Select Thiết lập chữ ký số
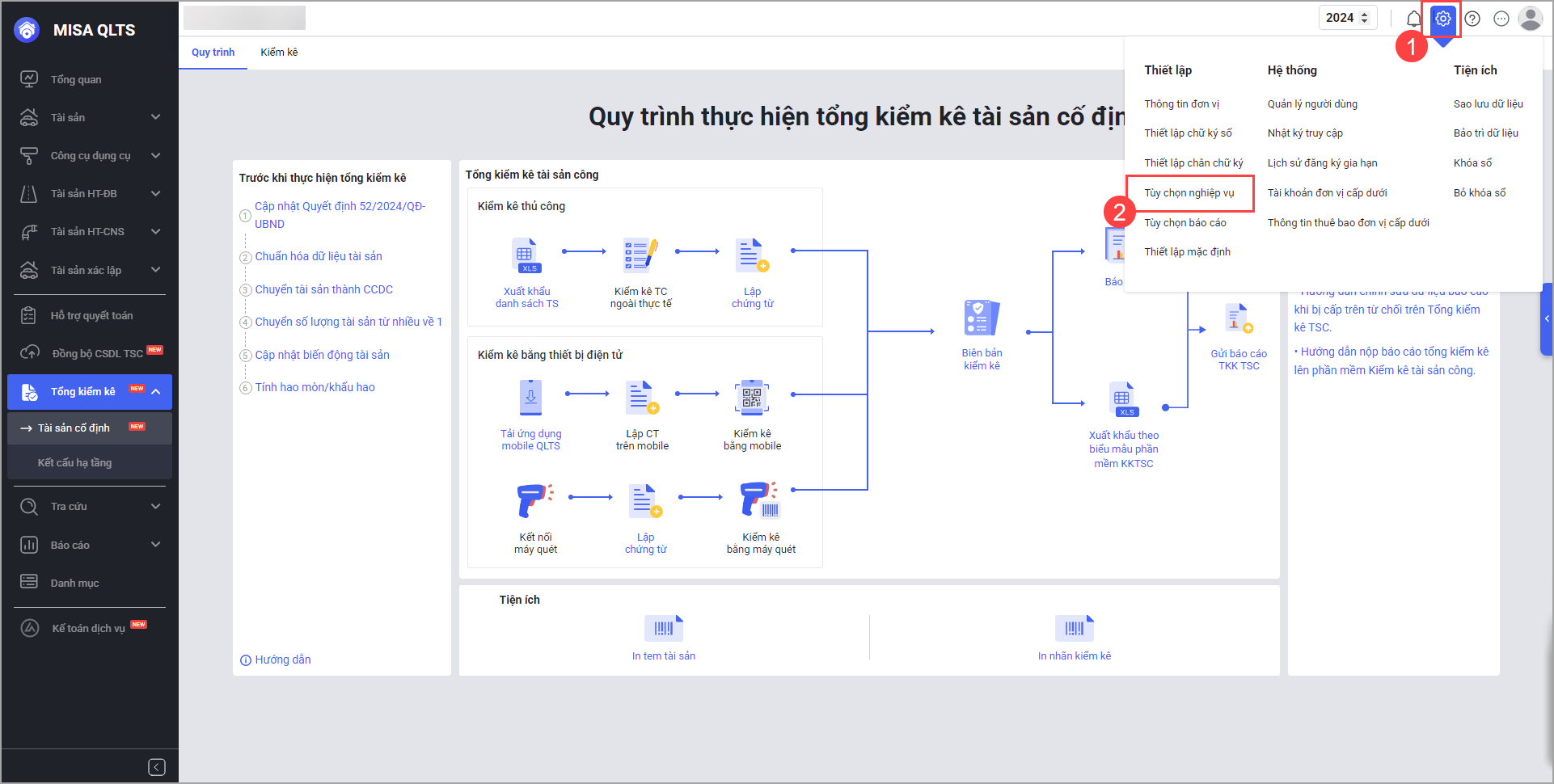This screenshot has width=1554, height=784. [x=1188, y=133]
